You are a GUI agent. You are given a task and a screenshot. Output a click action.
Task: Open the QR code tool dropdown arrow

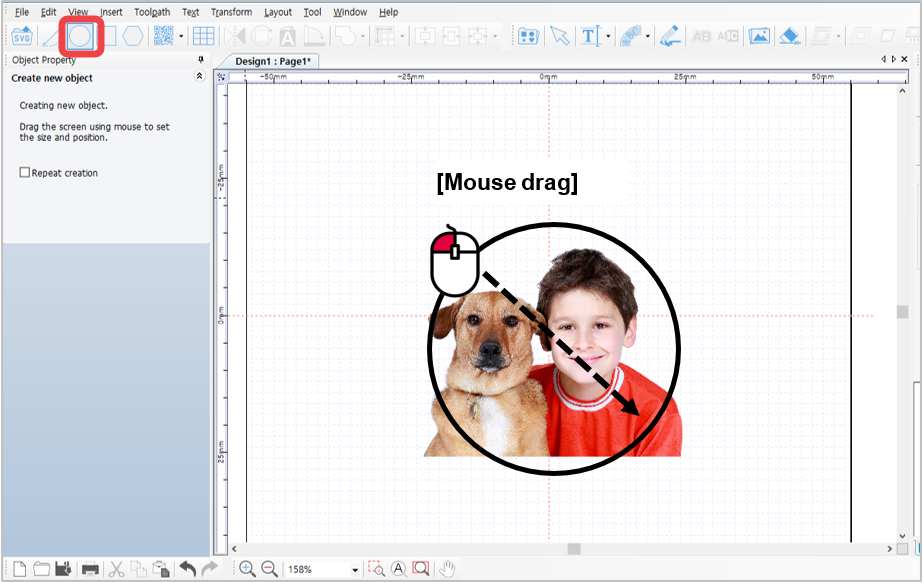point(181,37)
